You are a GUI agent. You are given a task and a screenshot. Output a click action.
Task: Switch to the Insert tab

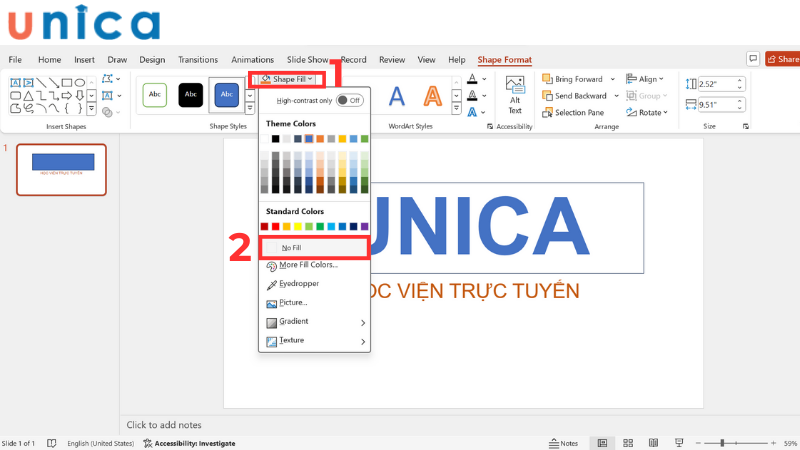click(x=84, y=60)
